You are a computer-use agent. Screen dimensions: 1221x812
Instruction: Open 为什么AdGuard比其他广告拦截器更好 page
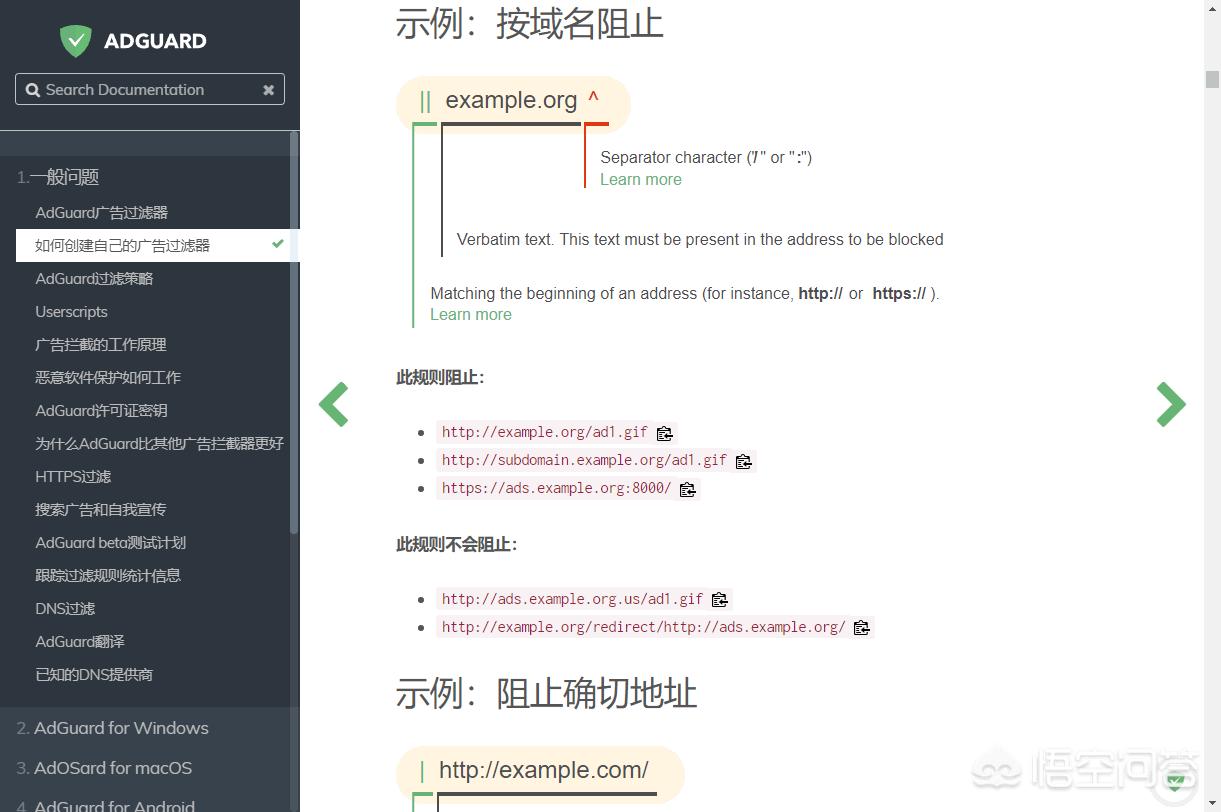(160, 443)
